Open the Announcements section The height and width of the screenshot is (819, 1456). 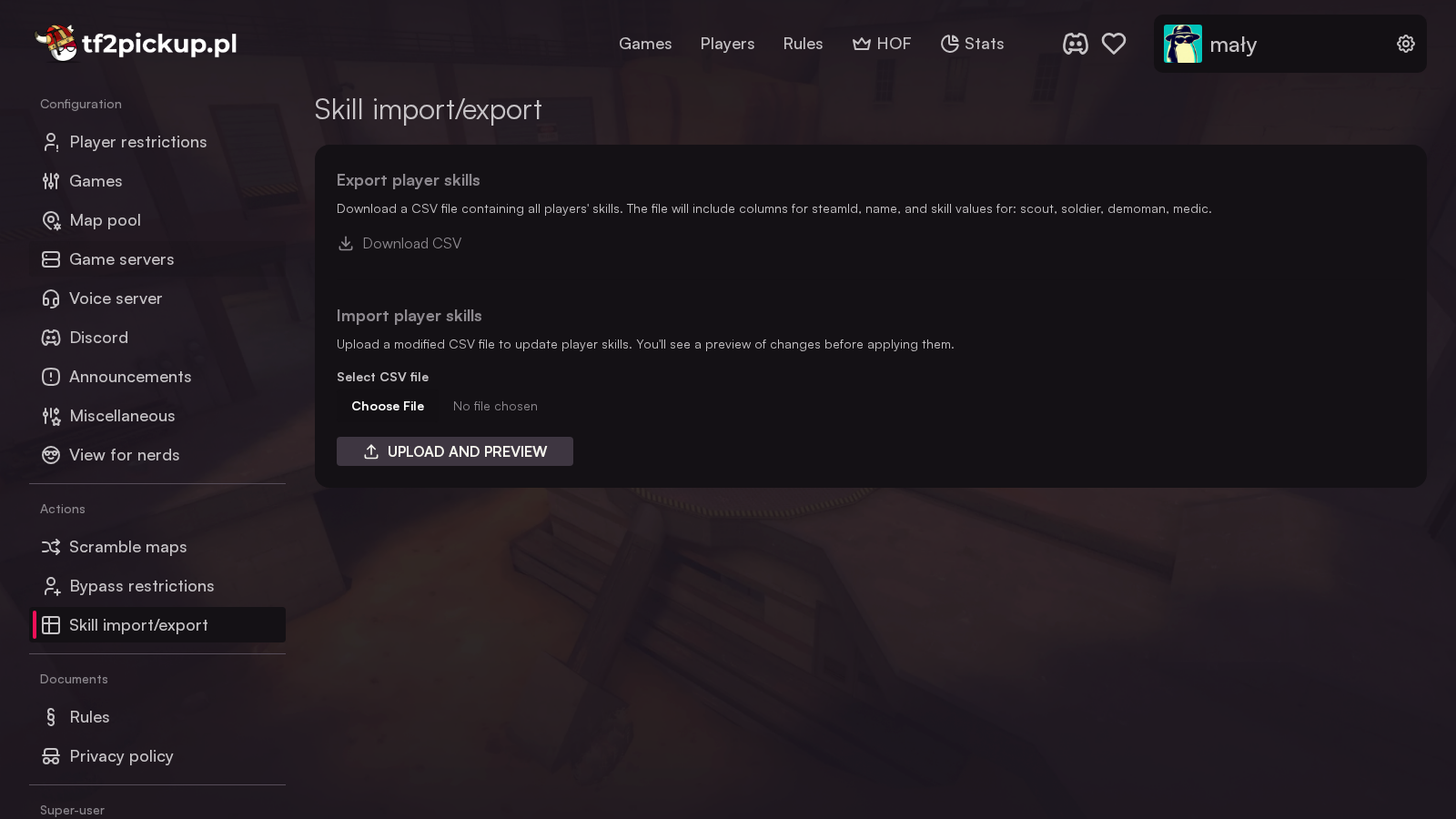130,377
